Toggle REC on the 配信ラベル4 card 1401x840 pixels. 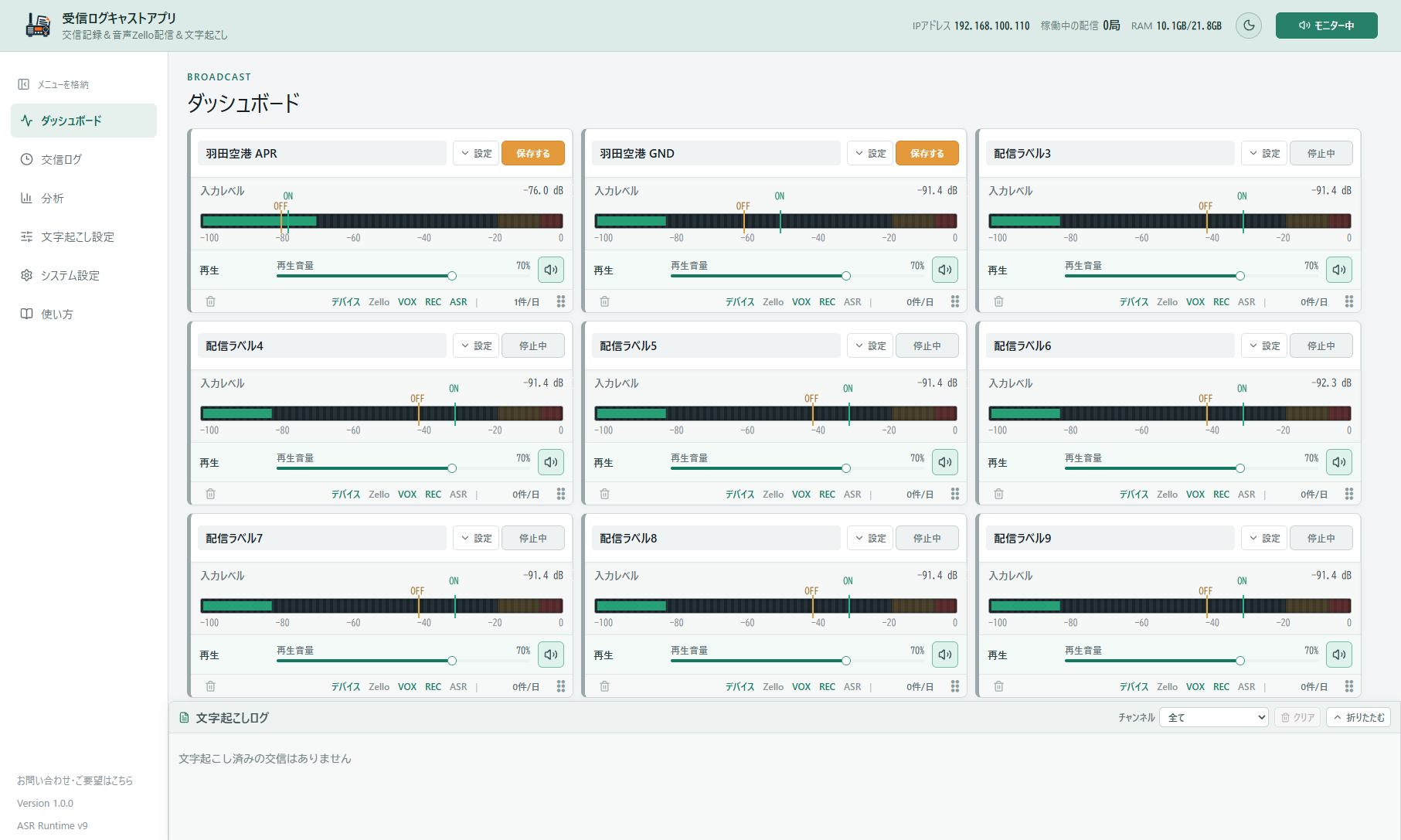tap(434, 495)
